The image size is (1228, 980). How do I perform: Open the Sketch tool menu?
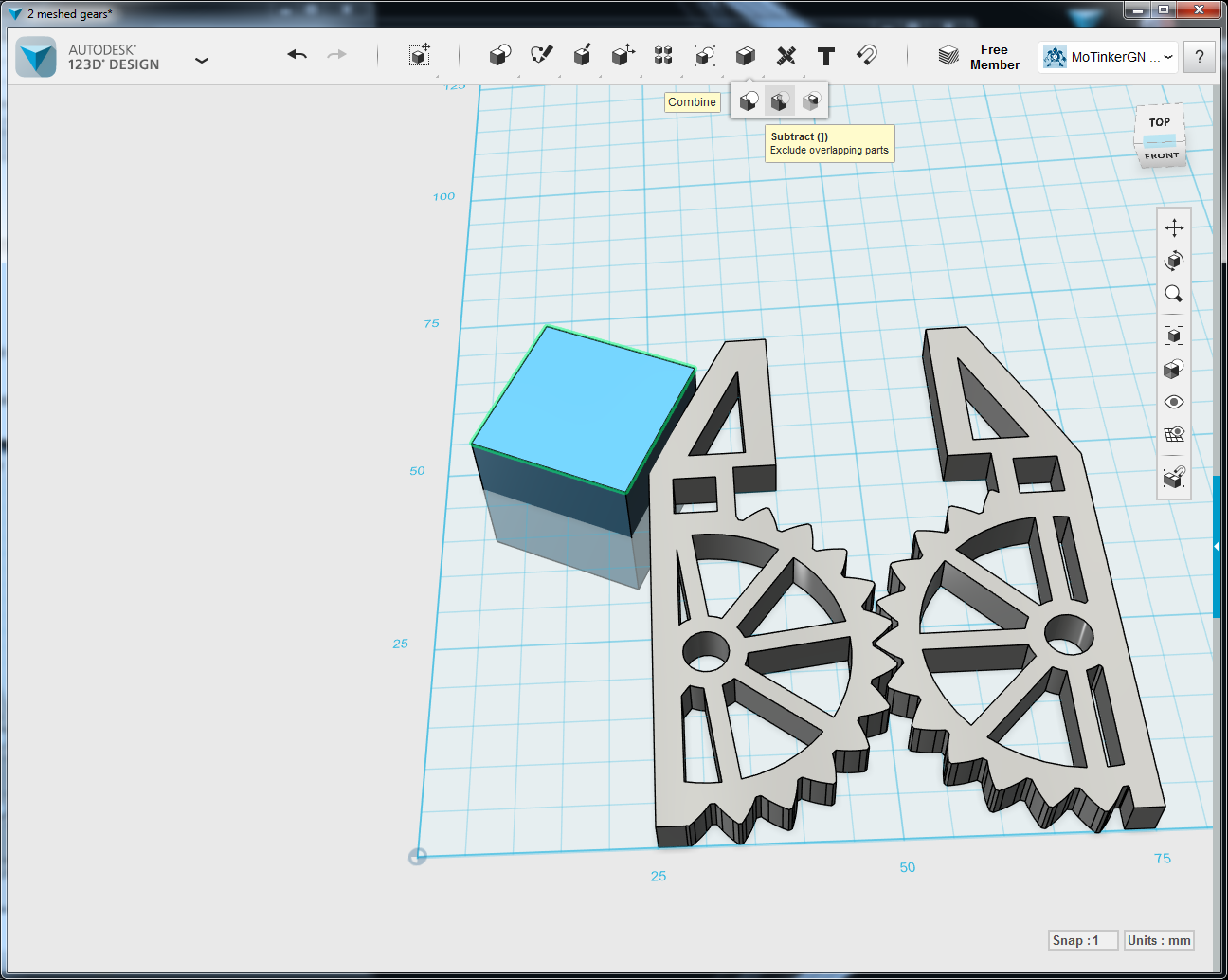[x=541, y=55]
